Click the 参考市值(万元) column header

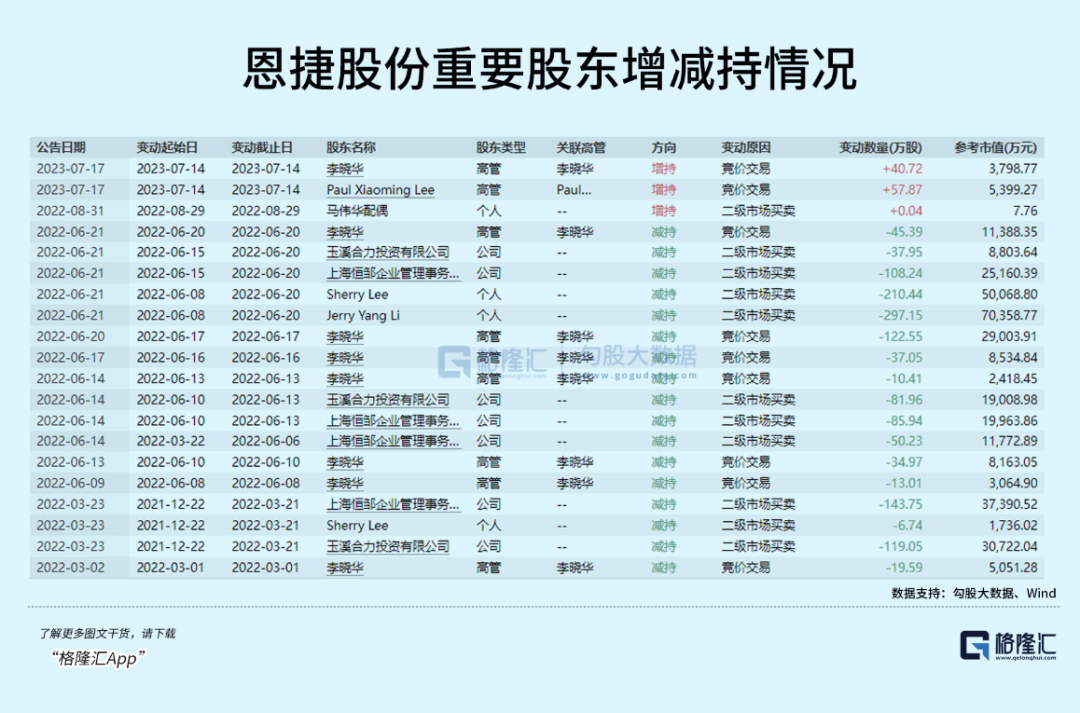click(995, 147)
